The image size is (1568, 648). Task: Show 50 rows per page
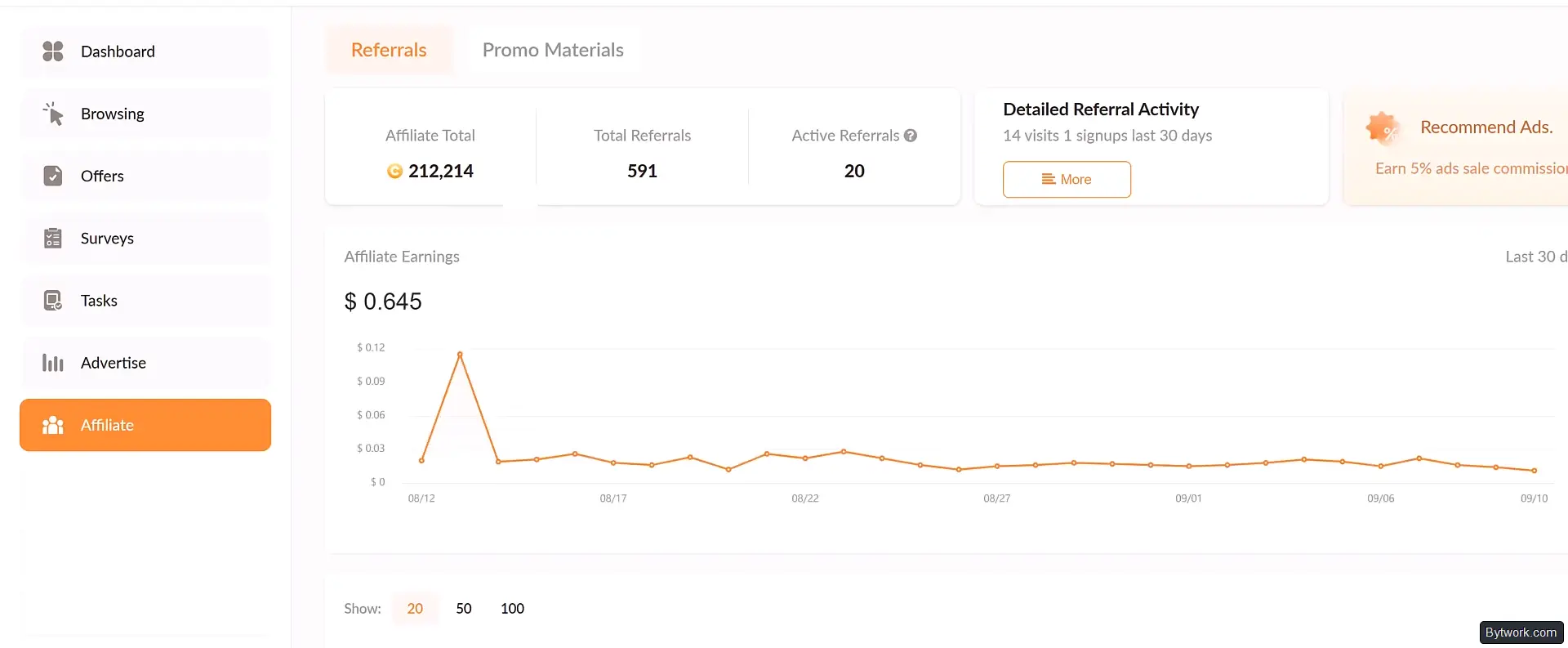[464, 608]
